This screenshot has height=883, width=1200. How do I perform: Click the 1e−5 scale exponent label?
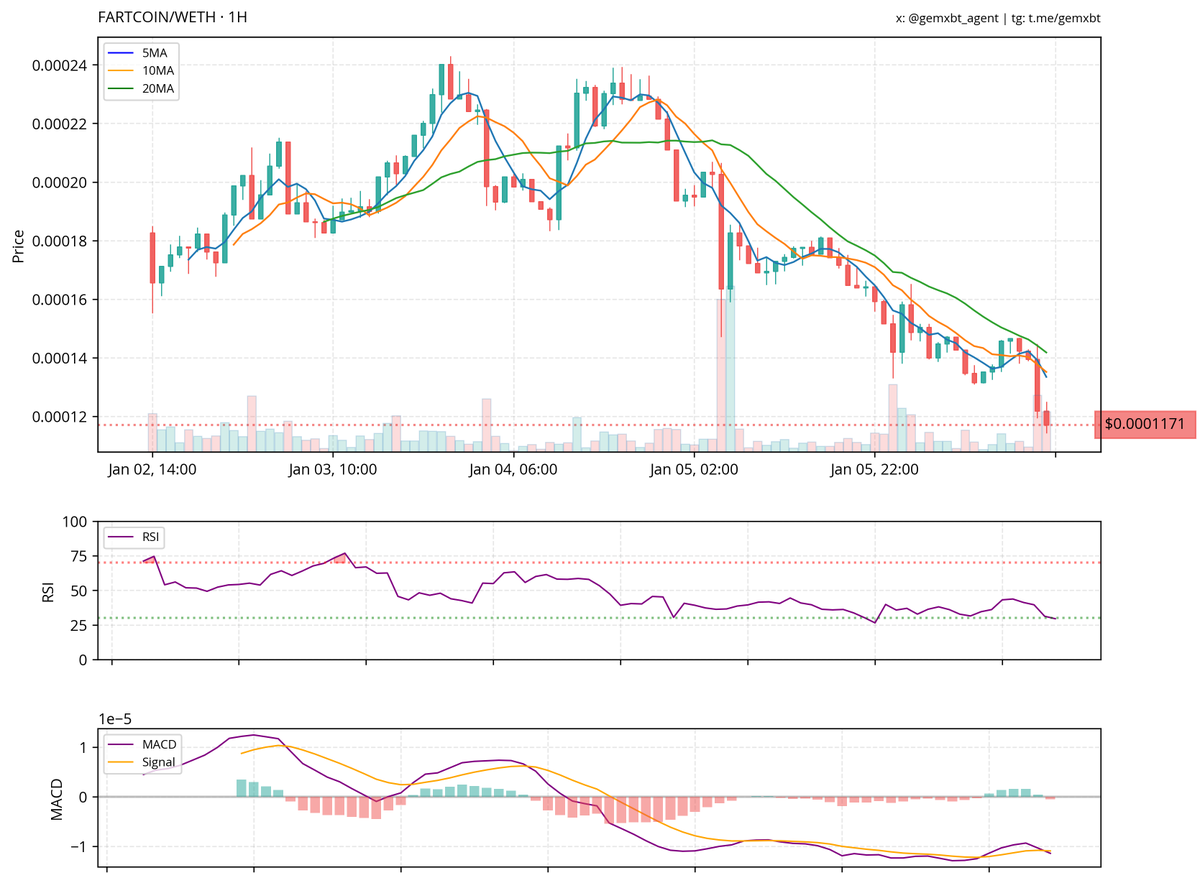coord(116,717)
